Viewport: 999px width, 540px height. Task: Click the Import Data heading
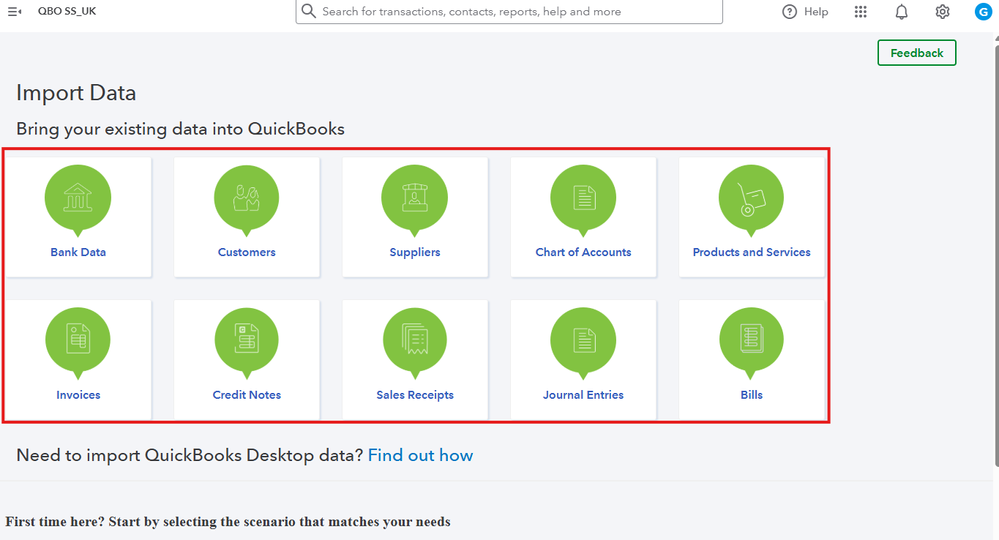click(76, 93)
